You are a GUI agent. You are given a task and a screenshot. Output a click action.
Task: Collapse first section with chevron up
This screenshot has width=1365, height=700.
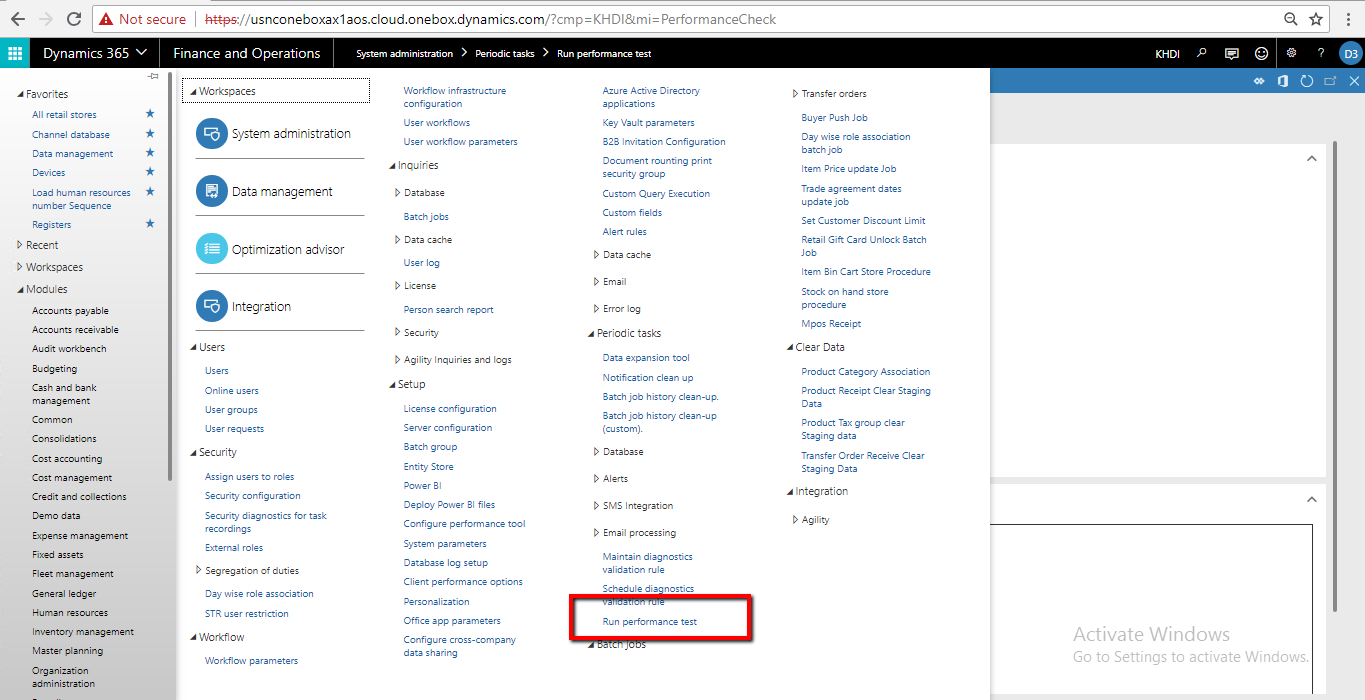click(x=1312, y=158)
